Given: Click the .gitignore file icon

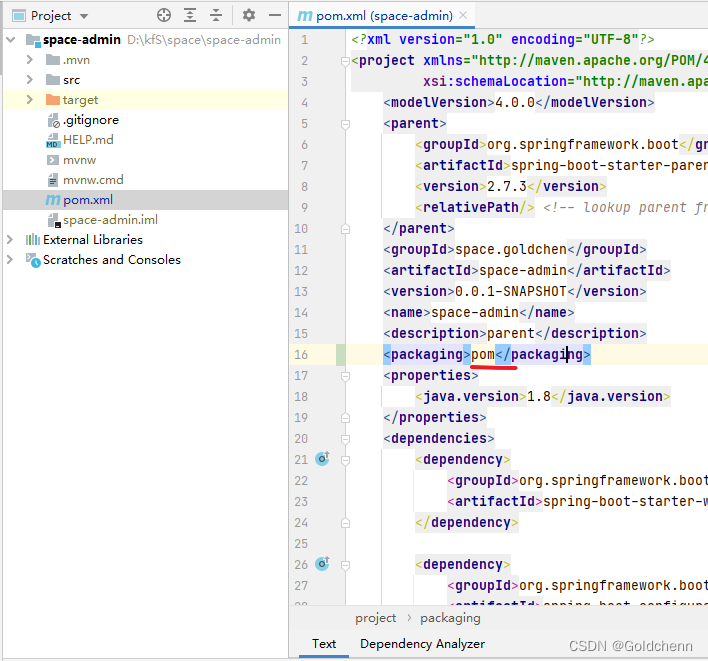Looking at the screenshot, I should click(53, 121).
